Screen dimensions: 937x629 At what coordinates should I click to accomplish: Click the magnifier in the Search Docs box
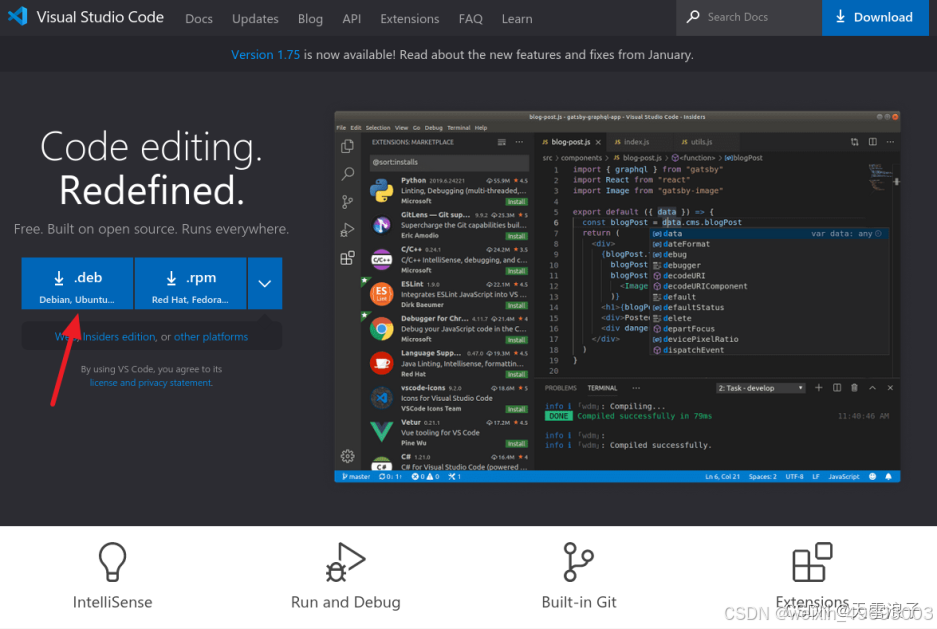692,17
